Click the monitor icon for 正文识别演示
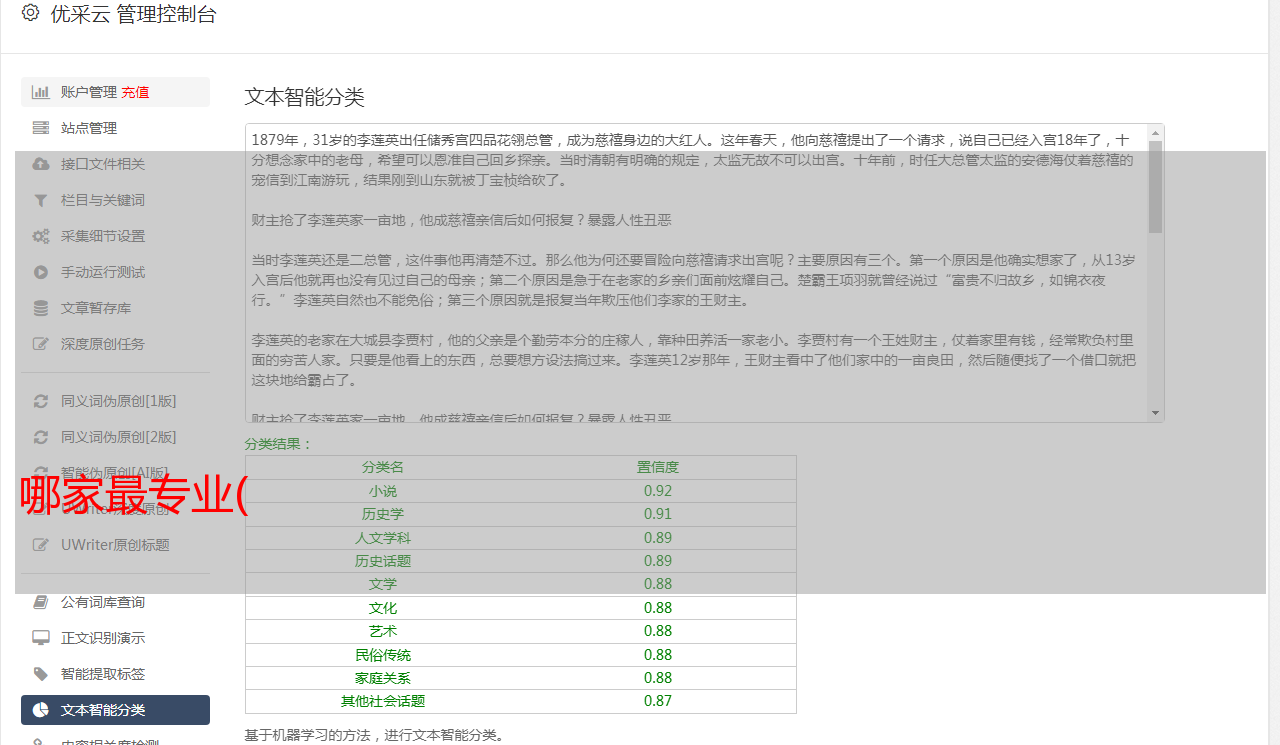Viewport: 1280px width, 745px height. click(41, 638)
